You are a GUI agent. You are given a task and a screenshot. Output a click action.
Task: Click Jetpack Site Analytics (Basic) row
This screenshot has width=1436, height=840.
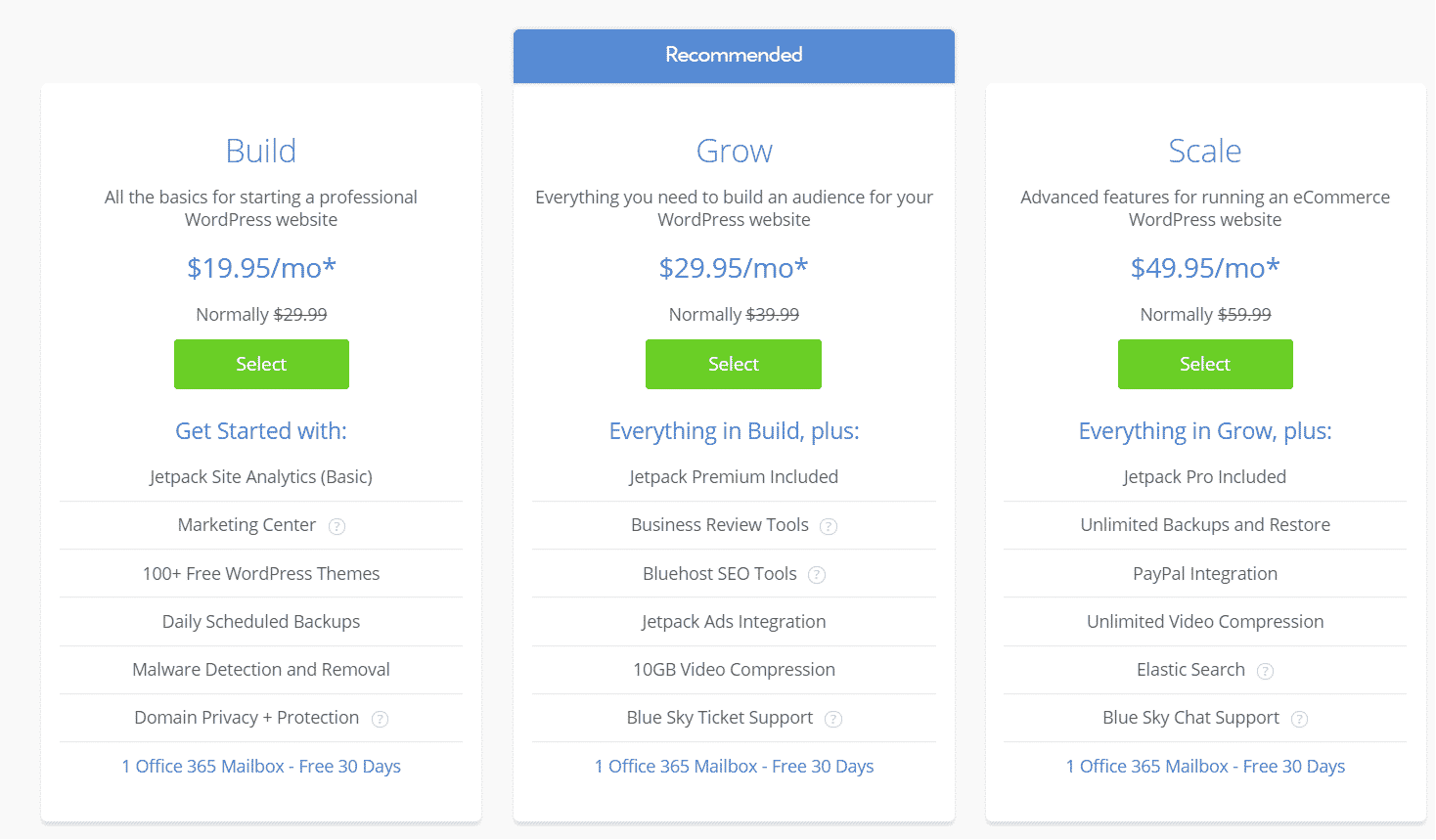click(261, 477)
